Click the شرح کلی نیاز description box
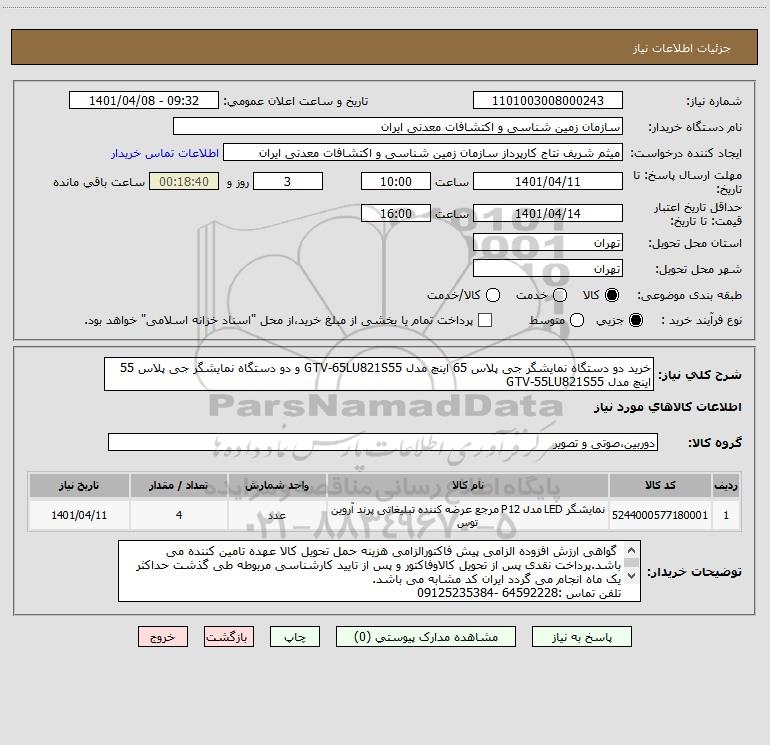770x745 pixels. point(379,375)
